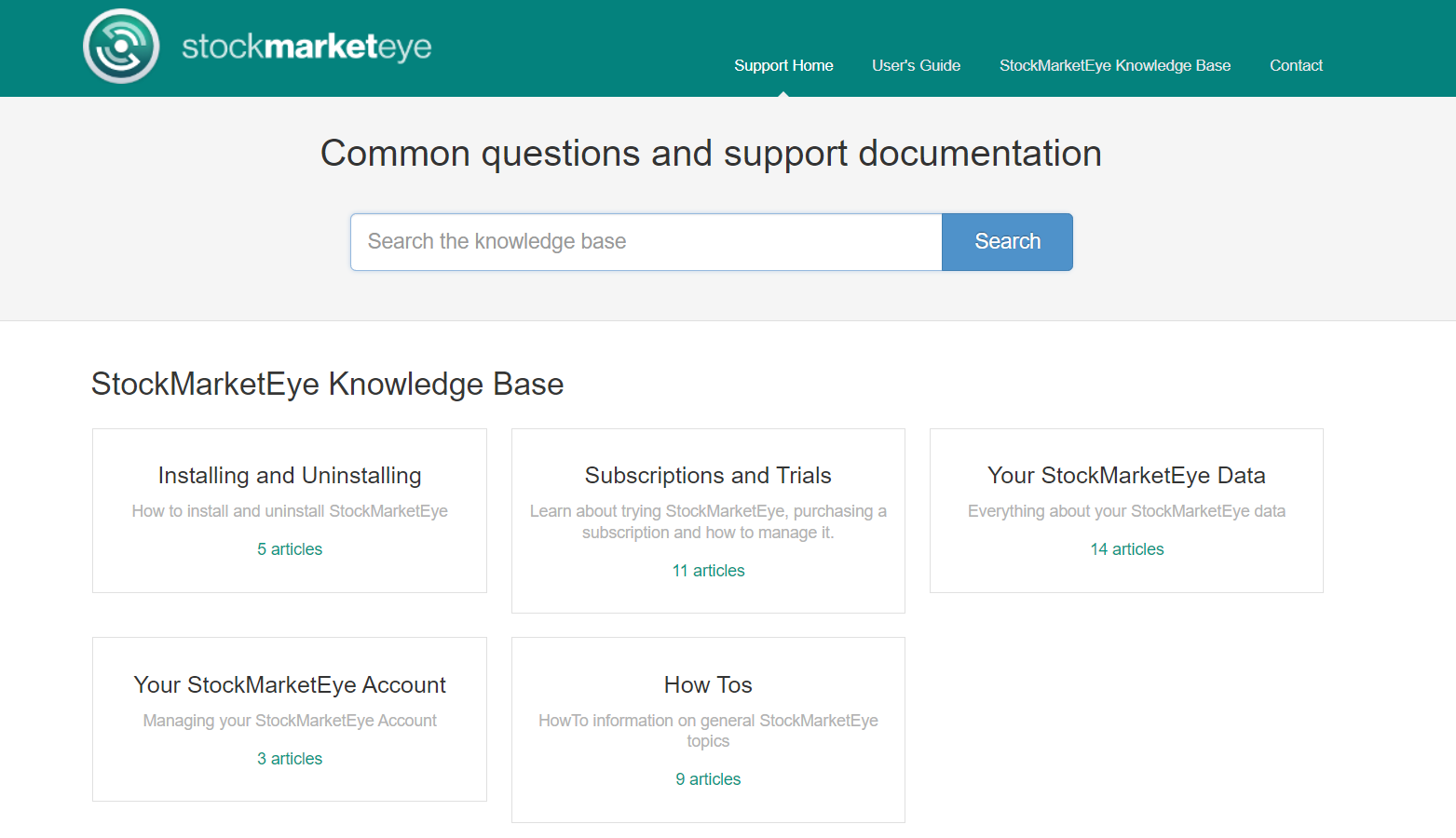Click 'Common questions and support documentation' heading
Image resolution: width=1456 pixels, height=838 pixels.
pyautogui.click(x=711, y=154)
